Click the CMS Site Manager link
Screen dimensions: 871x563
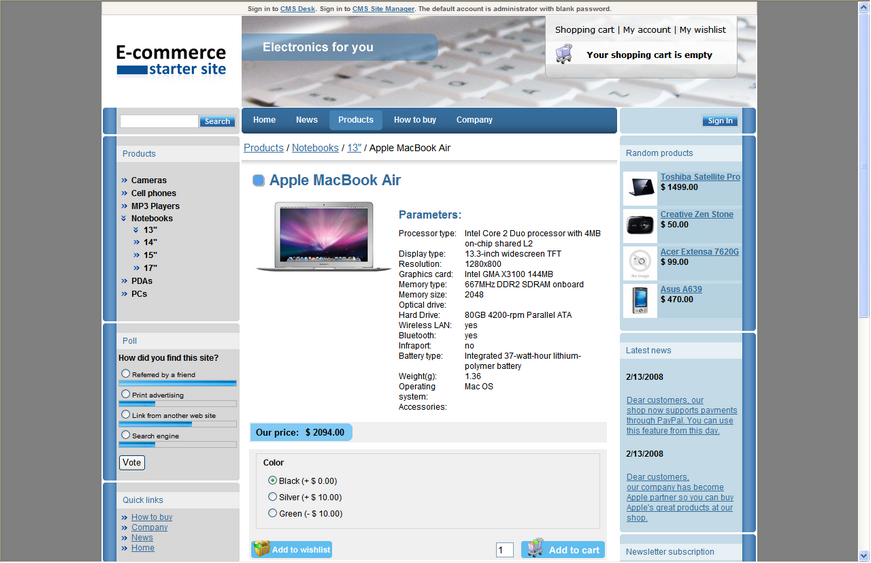383,9
